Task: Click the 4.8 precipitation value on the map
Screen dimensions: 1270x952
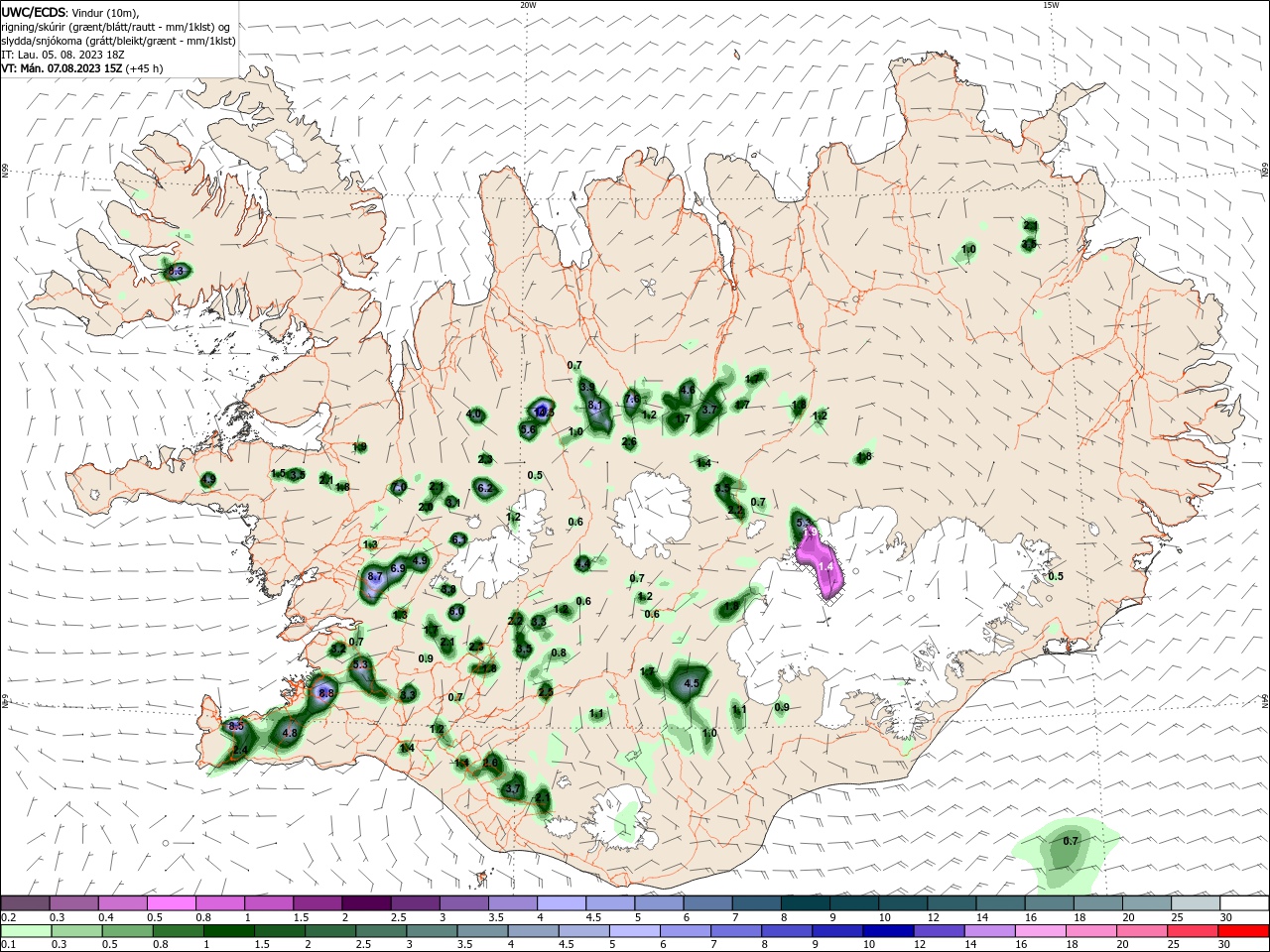Action: coord(290,733)
